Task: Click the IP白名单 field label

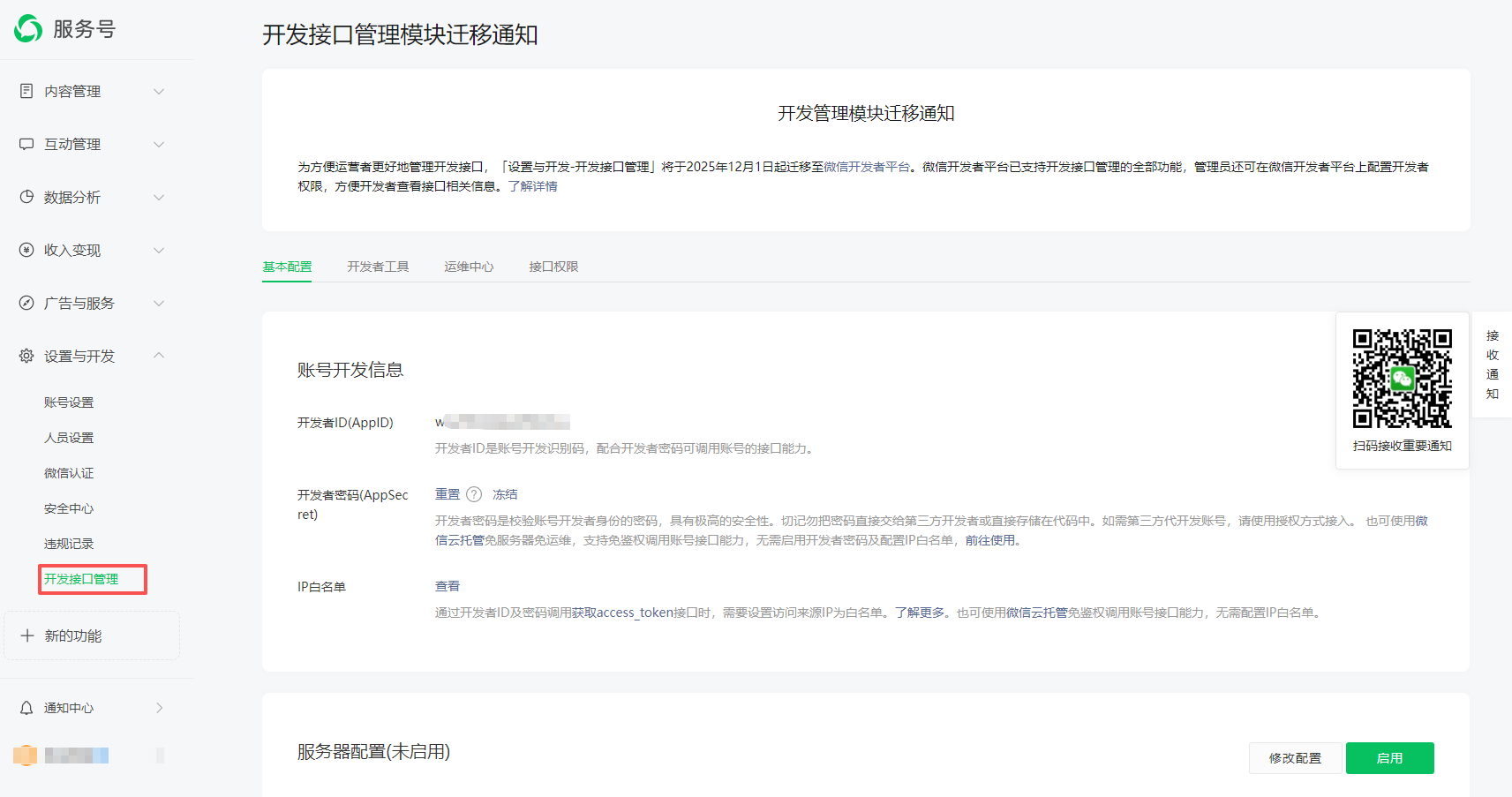Action: [x=321, y=587]
